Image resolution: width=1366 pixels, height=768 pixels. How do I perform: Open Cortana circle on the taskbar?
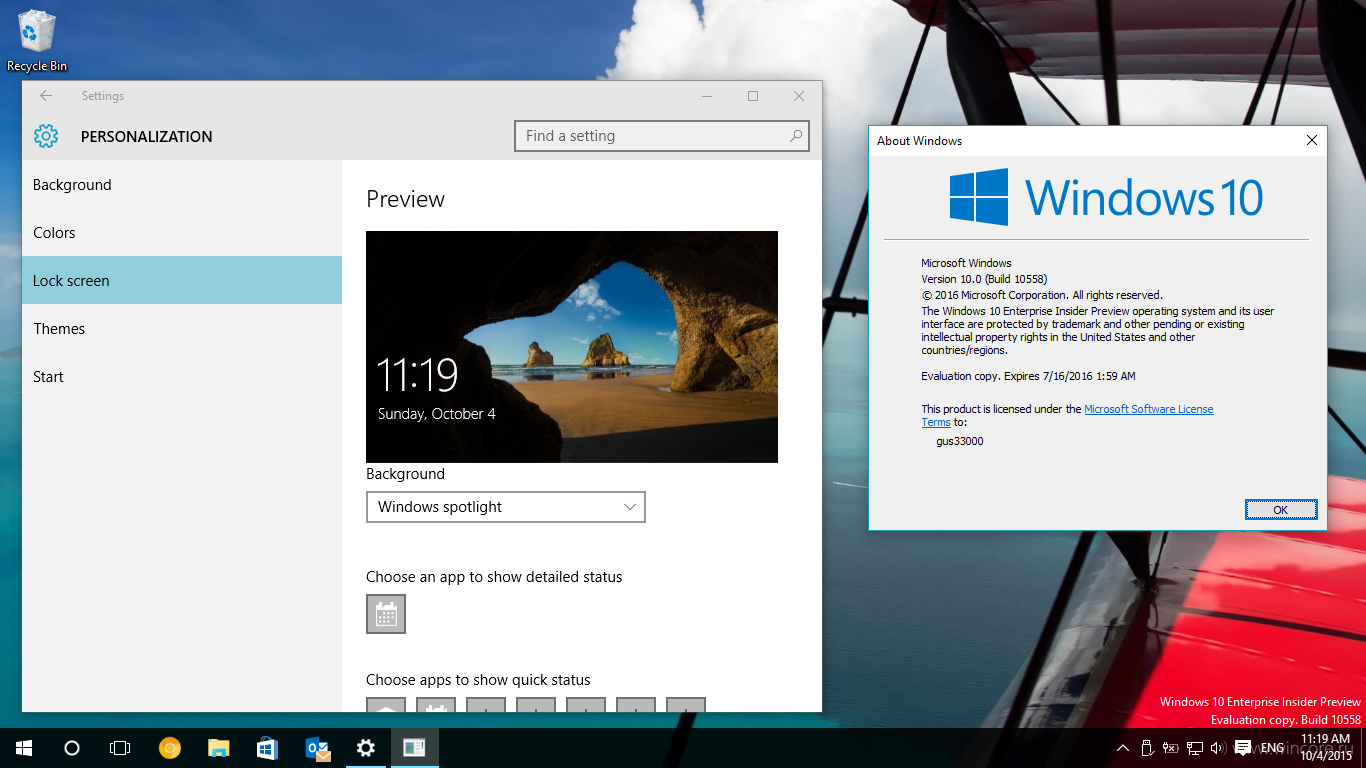(x=72, y=748)
